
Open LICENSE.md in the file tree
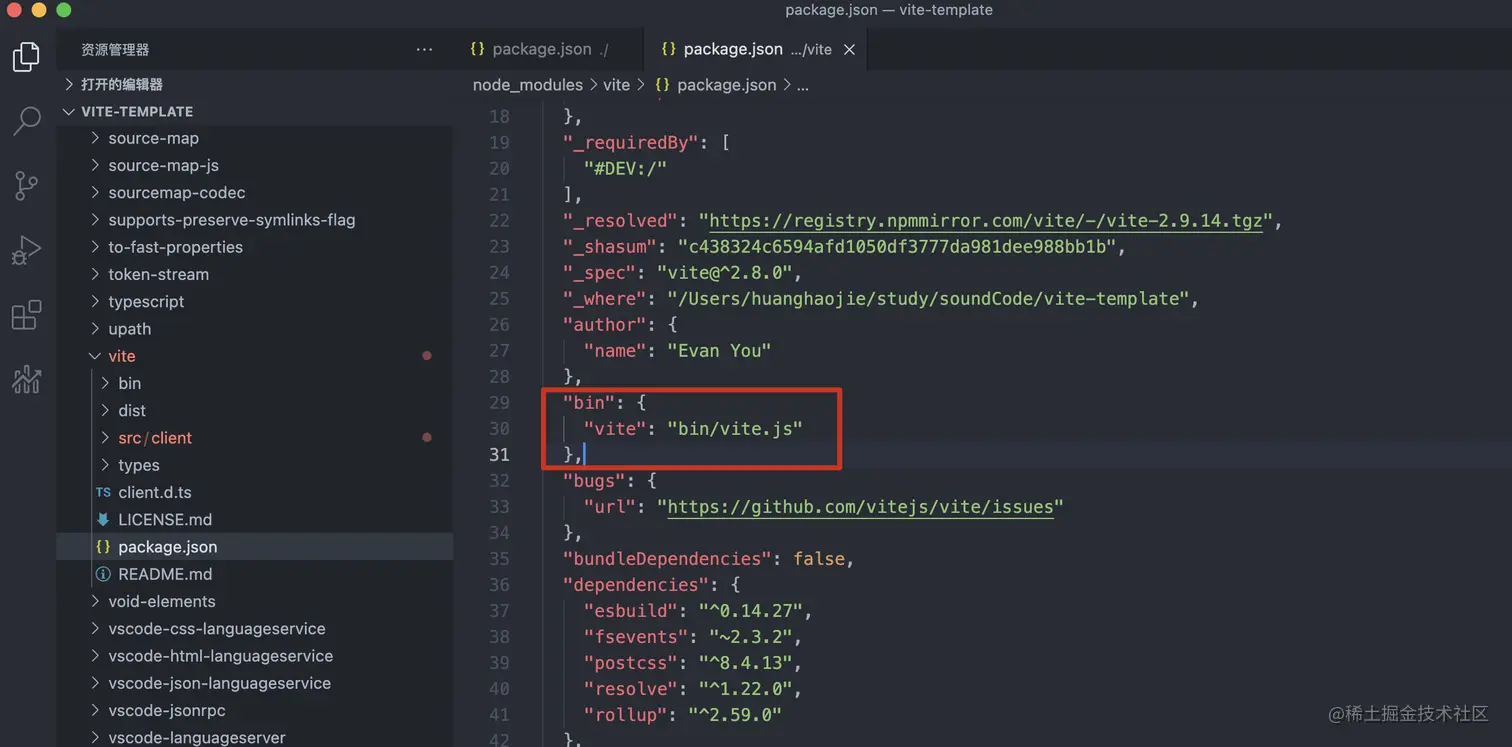pyautogui.click(x=165, y=519)
